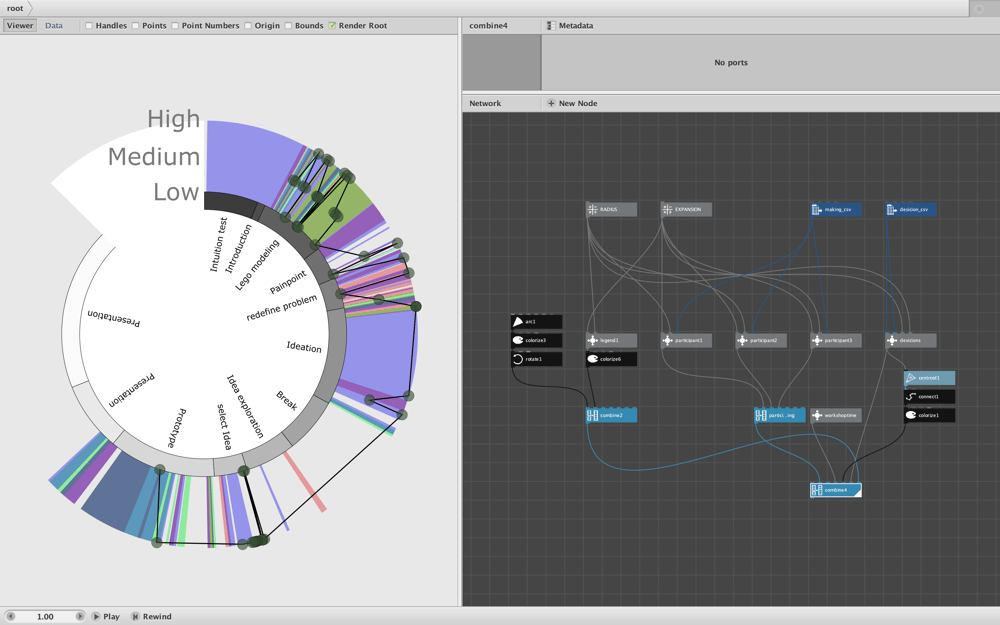
Task: Click the "Prototype" label on the chart
Action: pyautogui.click(x=176, y=428)
